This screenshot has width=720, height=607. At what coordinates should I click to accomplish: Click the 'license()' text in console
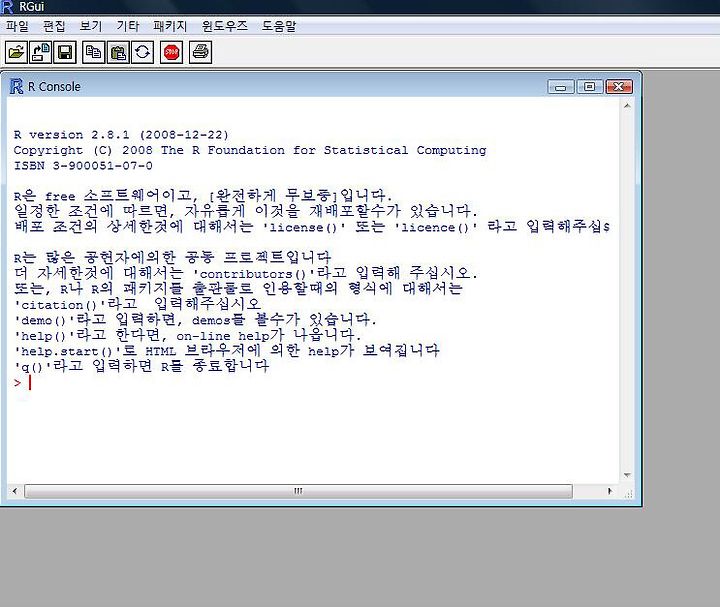click(x=304, y=227)
